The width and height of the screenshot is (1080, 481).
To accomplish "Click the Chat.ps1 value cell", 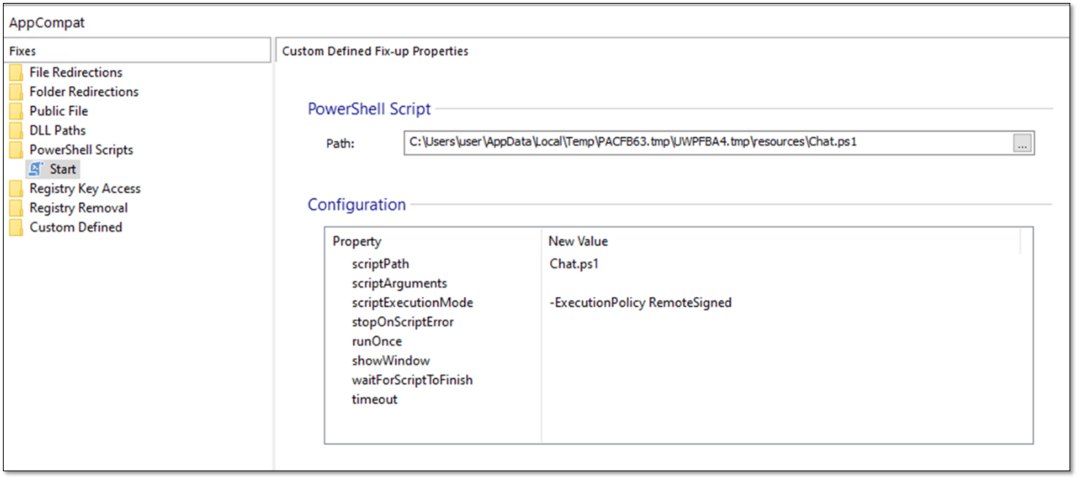I will pos(574,264).
